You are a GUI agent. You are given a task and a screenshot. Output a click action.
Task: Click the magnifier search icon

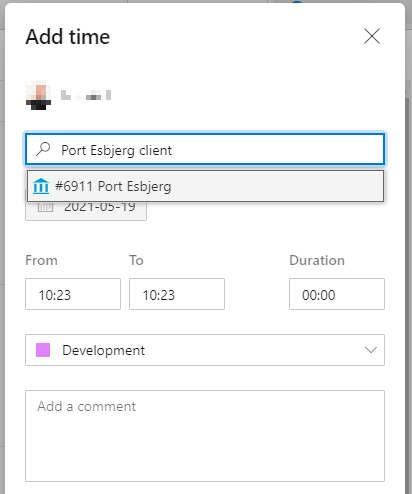pos(43,149)
